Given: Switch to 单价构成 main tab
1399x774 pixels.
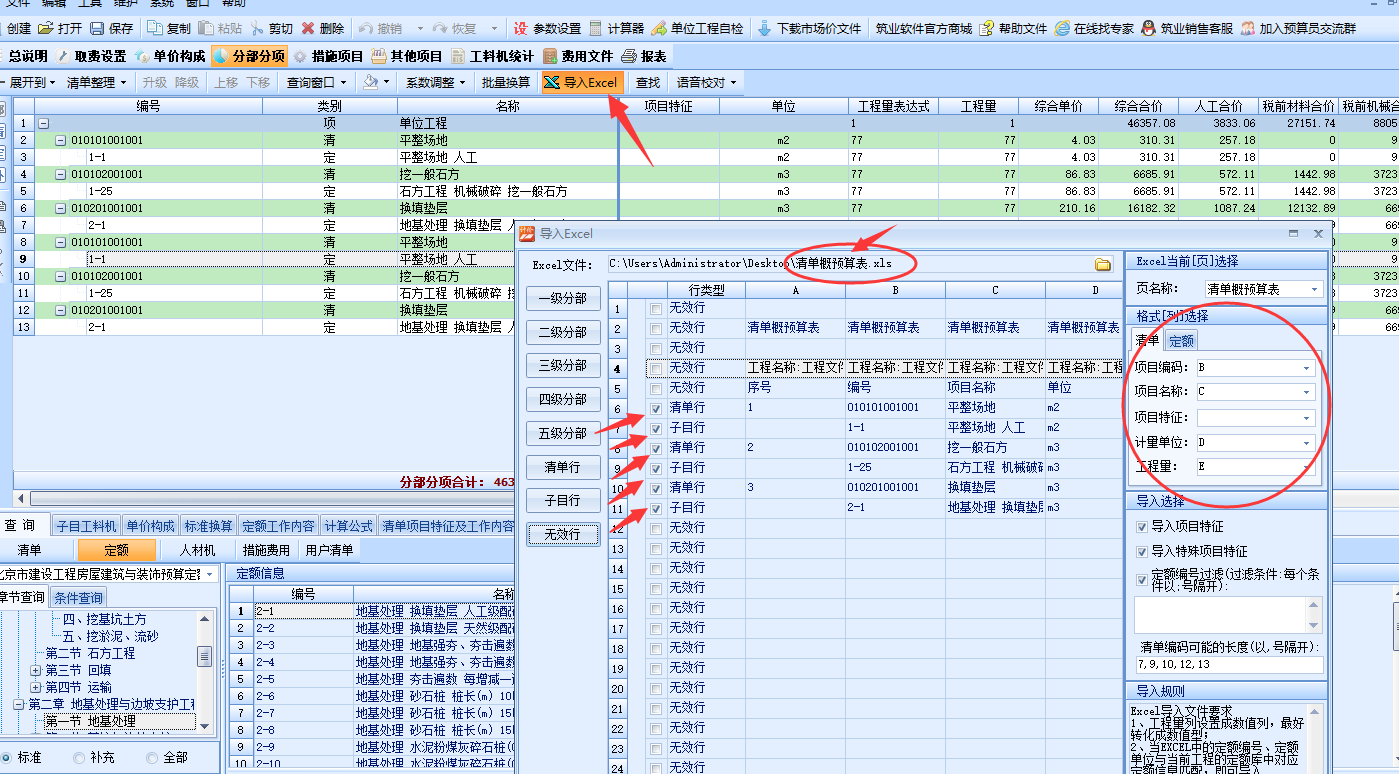Looking at the screenshot, I should (169, 56).
